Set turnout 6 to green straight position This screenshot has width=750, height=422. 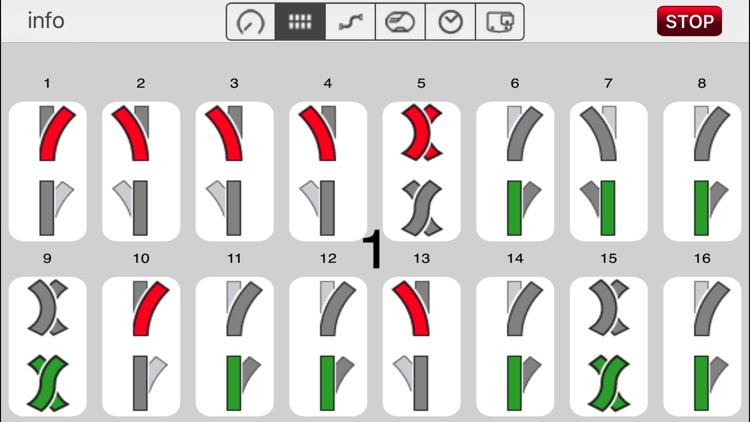(x=524, y=208)
